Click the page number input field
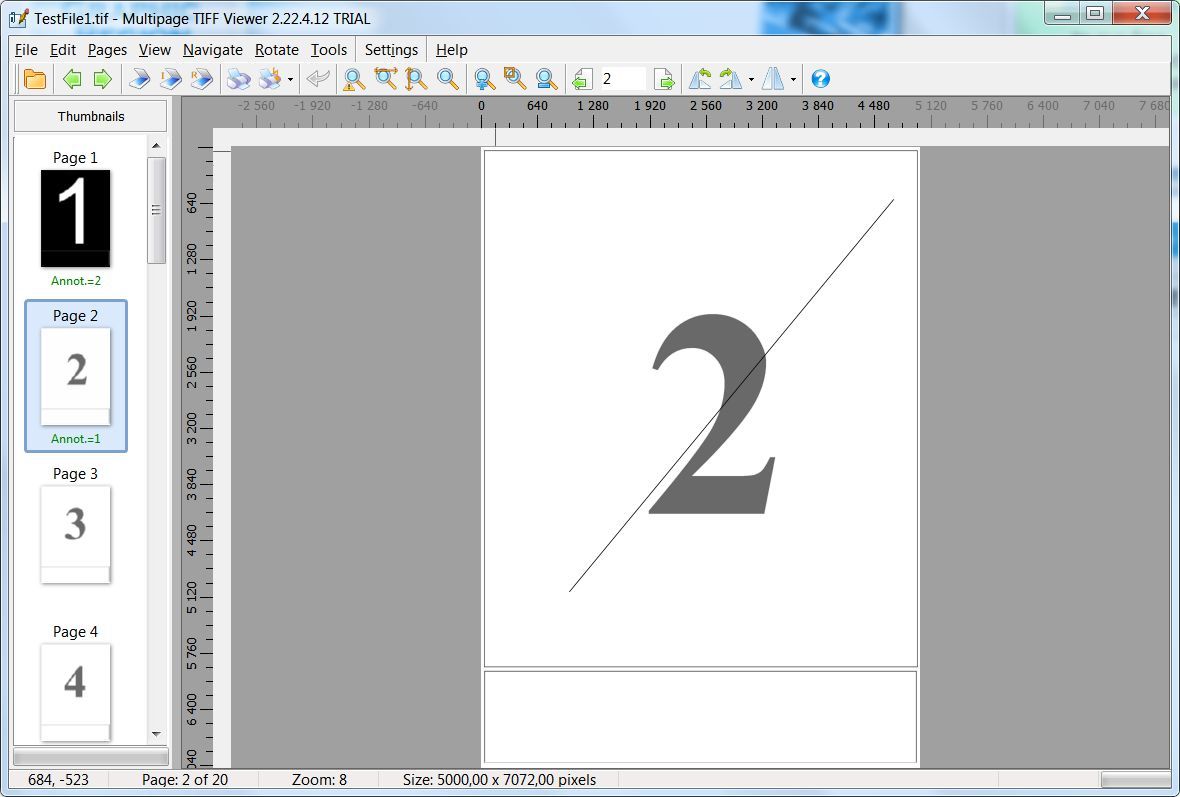The height and width of the screenshot is (797, 1180). pos(623,79)
